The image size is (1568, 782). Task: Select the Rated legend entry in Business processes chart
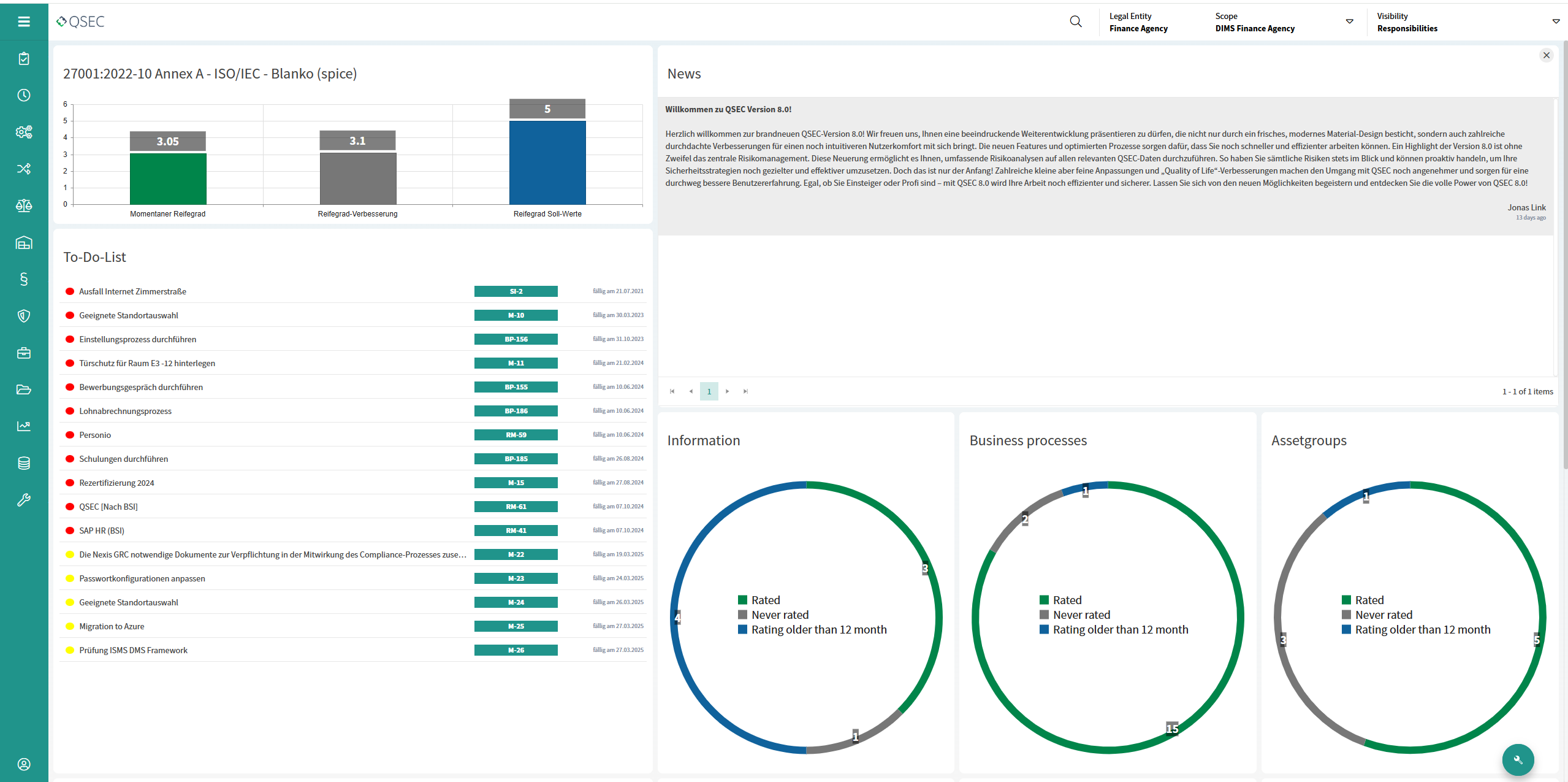point(1067,600)
